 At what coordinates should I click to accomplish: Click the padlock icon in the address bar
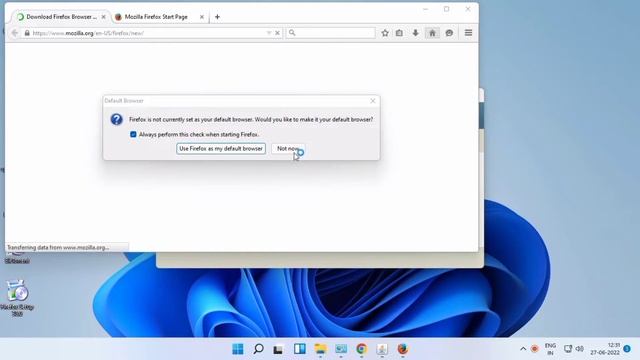pyautogui.click(x=27, y=33)
